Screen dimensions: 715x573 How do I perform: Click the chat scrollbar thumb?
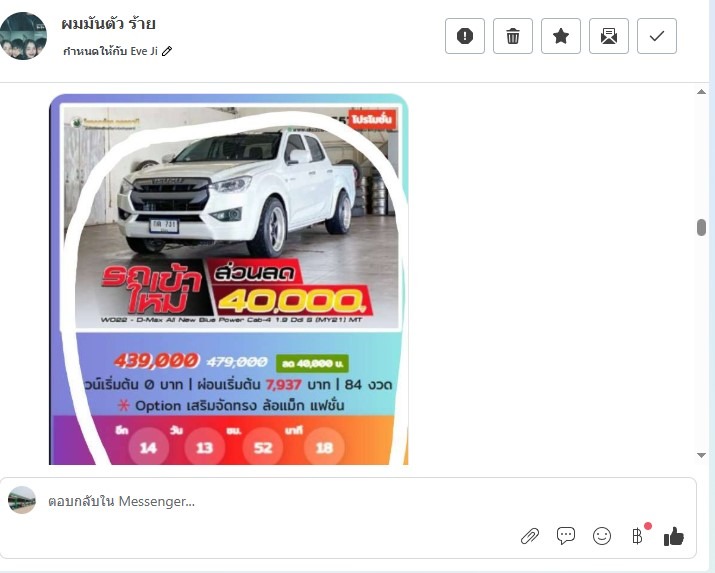[701, 227]
